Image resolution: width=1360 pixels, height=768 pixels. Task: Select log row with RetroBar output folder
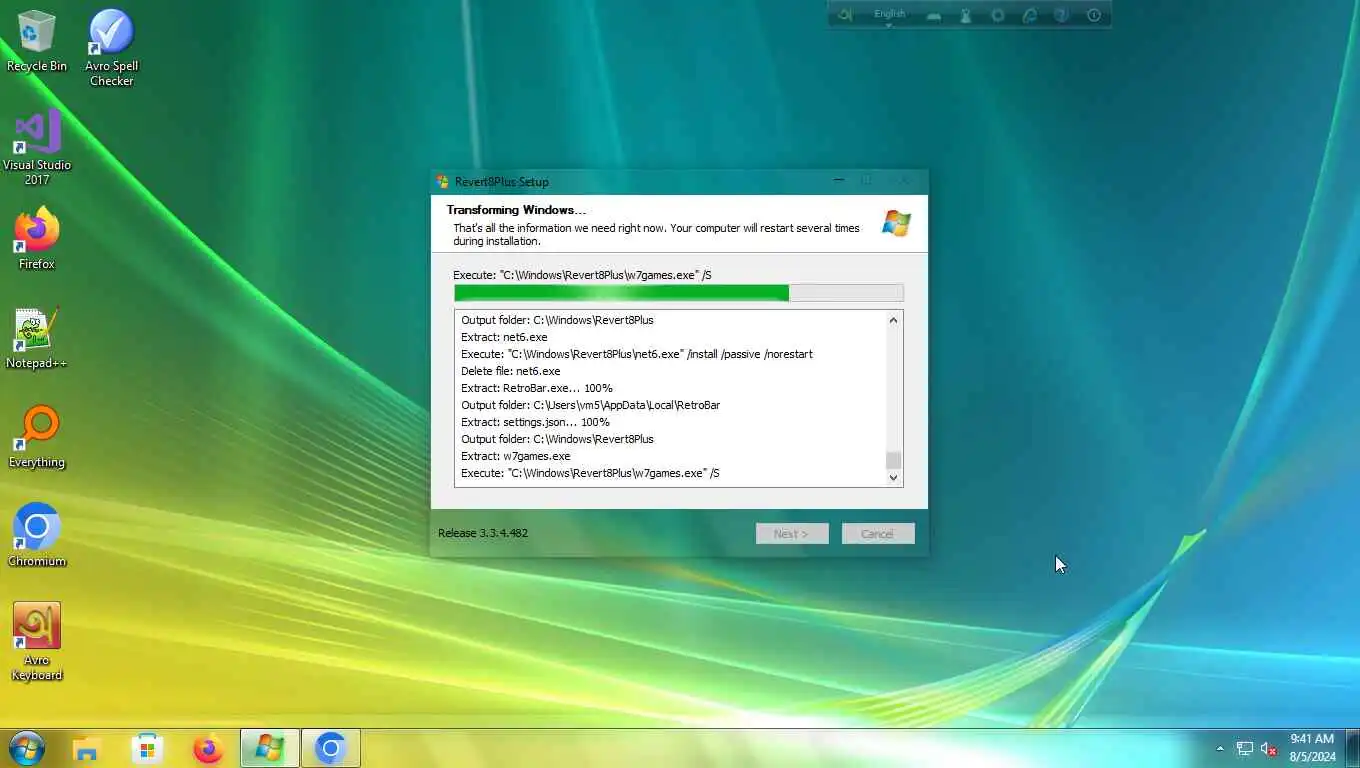[590, 405]
